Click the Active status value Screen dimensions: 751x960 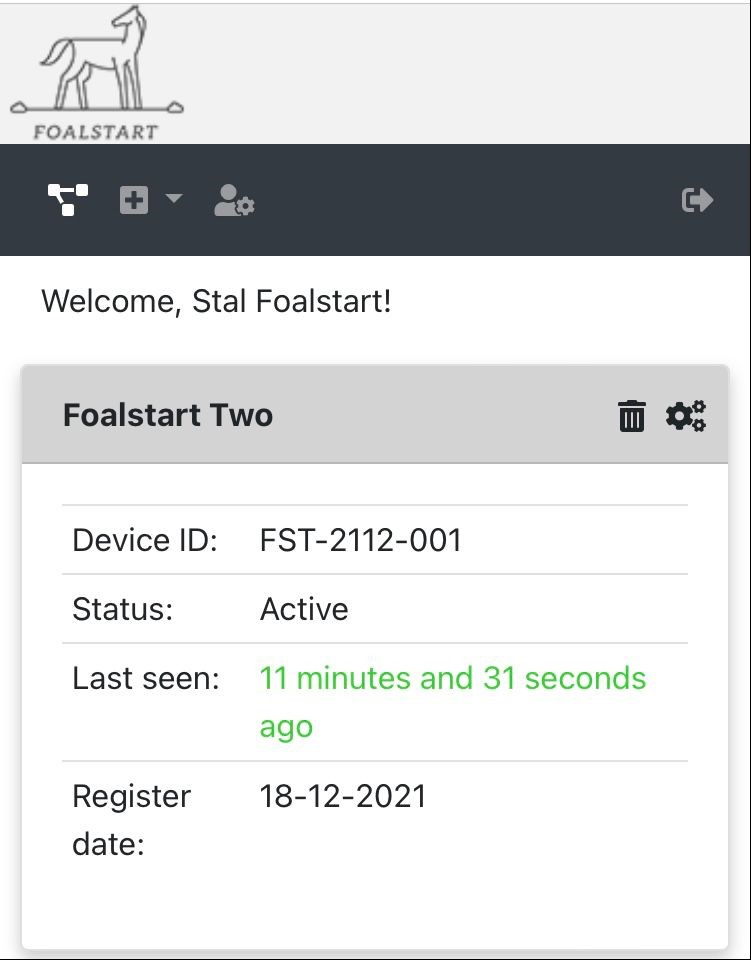[x=304, y=609]
